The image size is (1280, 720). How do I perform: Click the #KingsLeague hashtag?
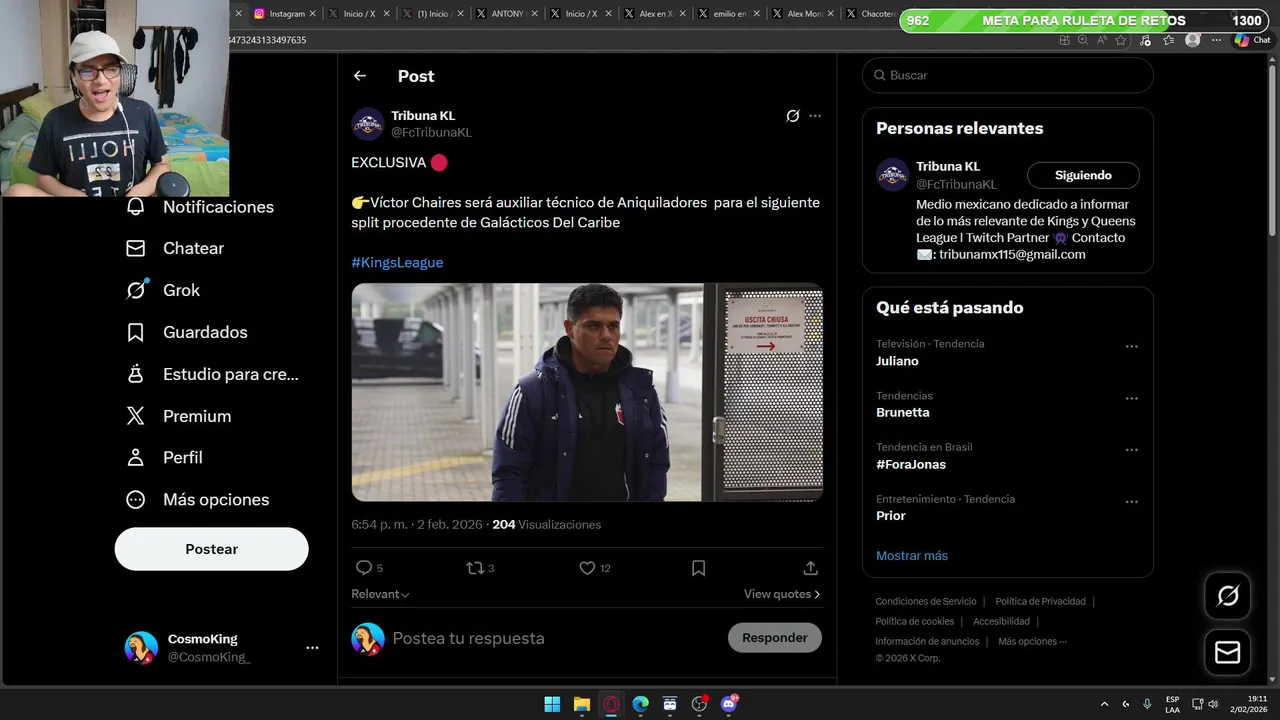click(397, 262)
